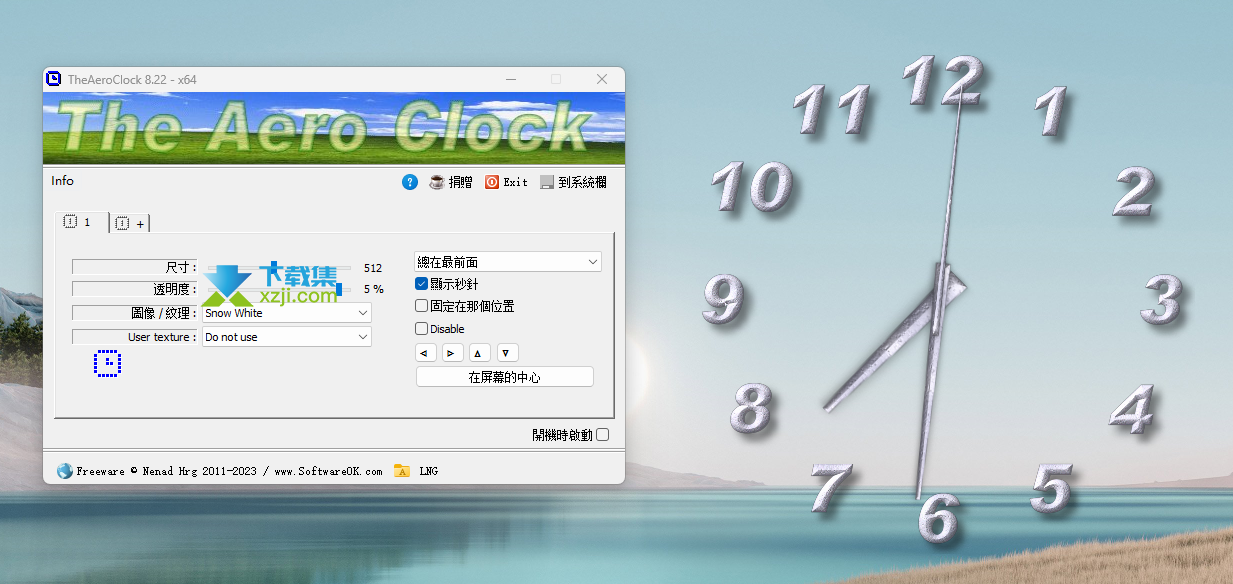Viewport: 1233px width, 584px height.
Task: Click the 捐贈 donate coffee button
Action: click(451, 182)
